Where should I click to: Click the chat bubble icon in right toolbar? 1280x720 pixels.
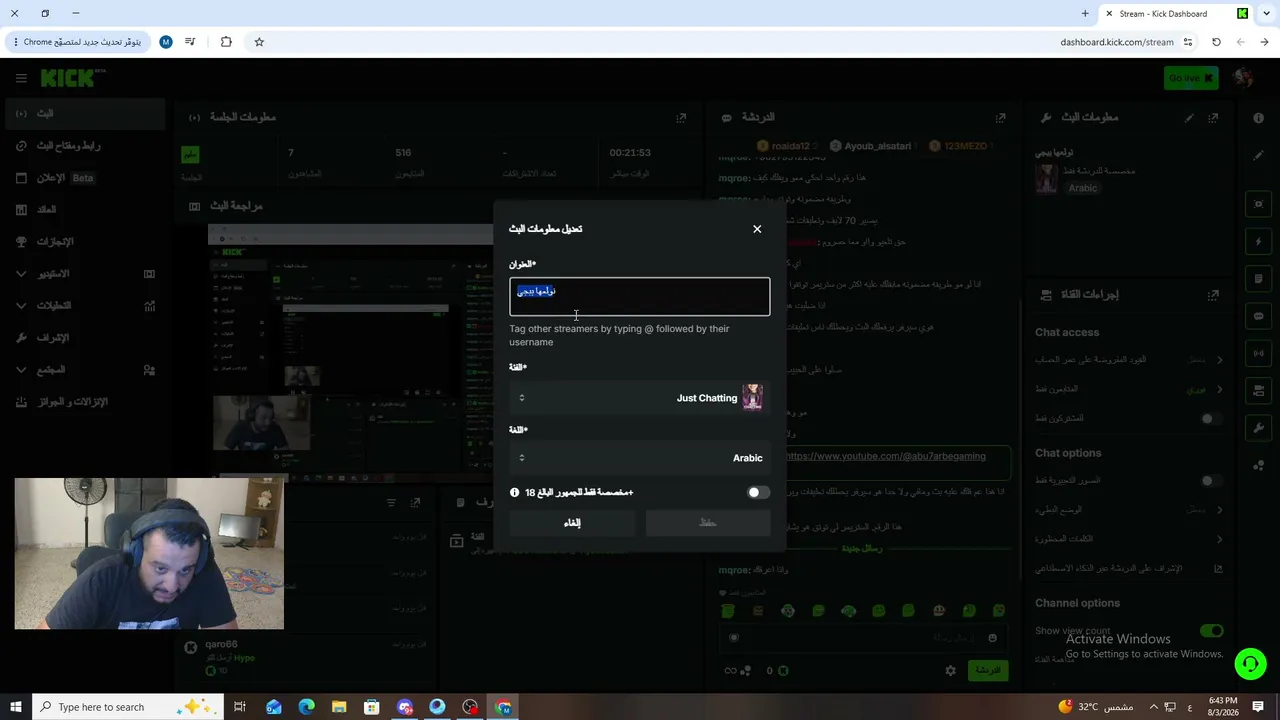click(x=1259, y=316)
